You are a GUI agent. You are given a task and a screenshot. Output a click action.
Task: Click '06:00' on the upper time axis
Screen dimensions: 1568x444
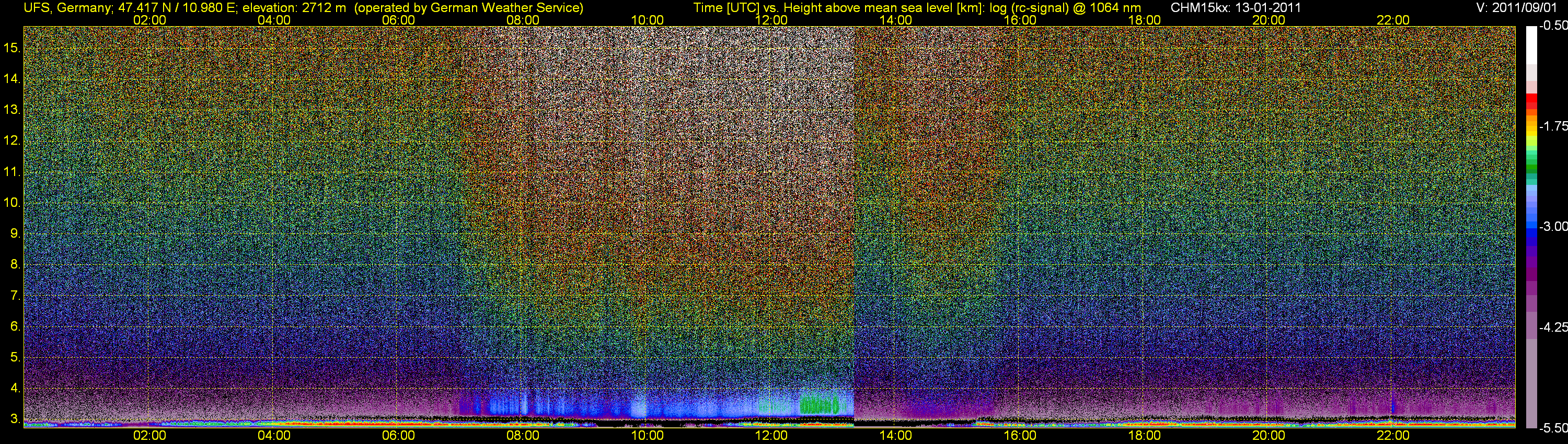pyautogui.click(x=399, y=20)
